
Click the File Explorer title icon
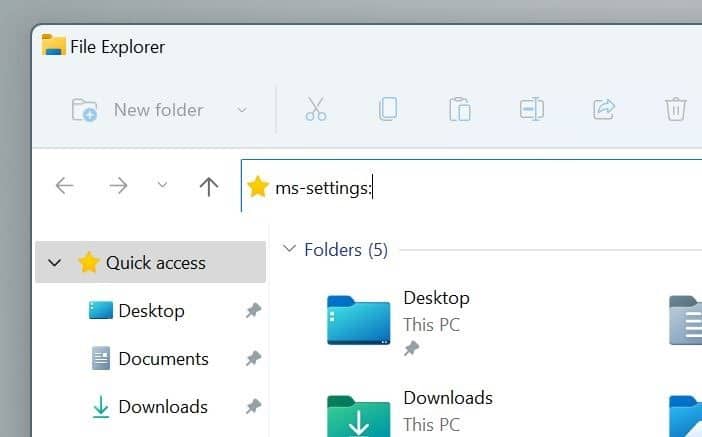(x=54, y=45)
